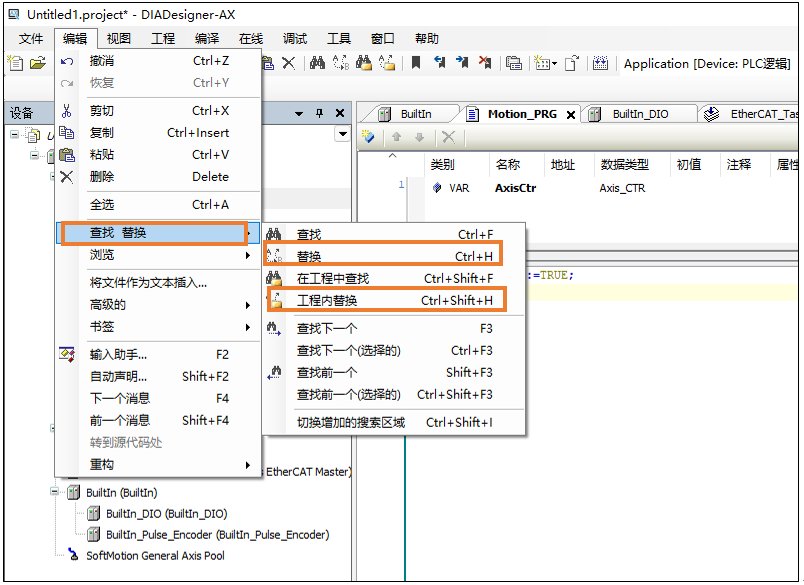Image resolution: width=804 pixels, height=585 pixels.
Task: Switch to the BuiltIn_DIO tab
Action: point(640,114)
